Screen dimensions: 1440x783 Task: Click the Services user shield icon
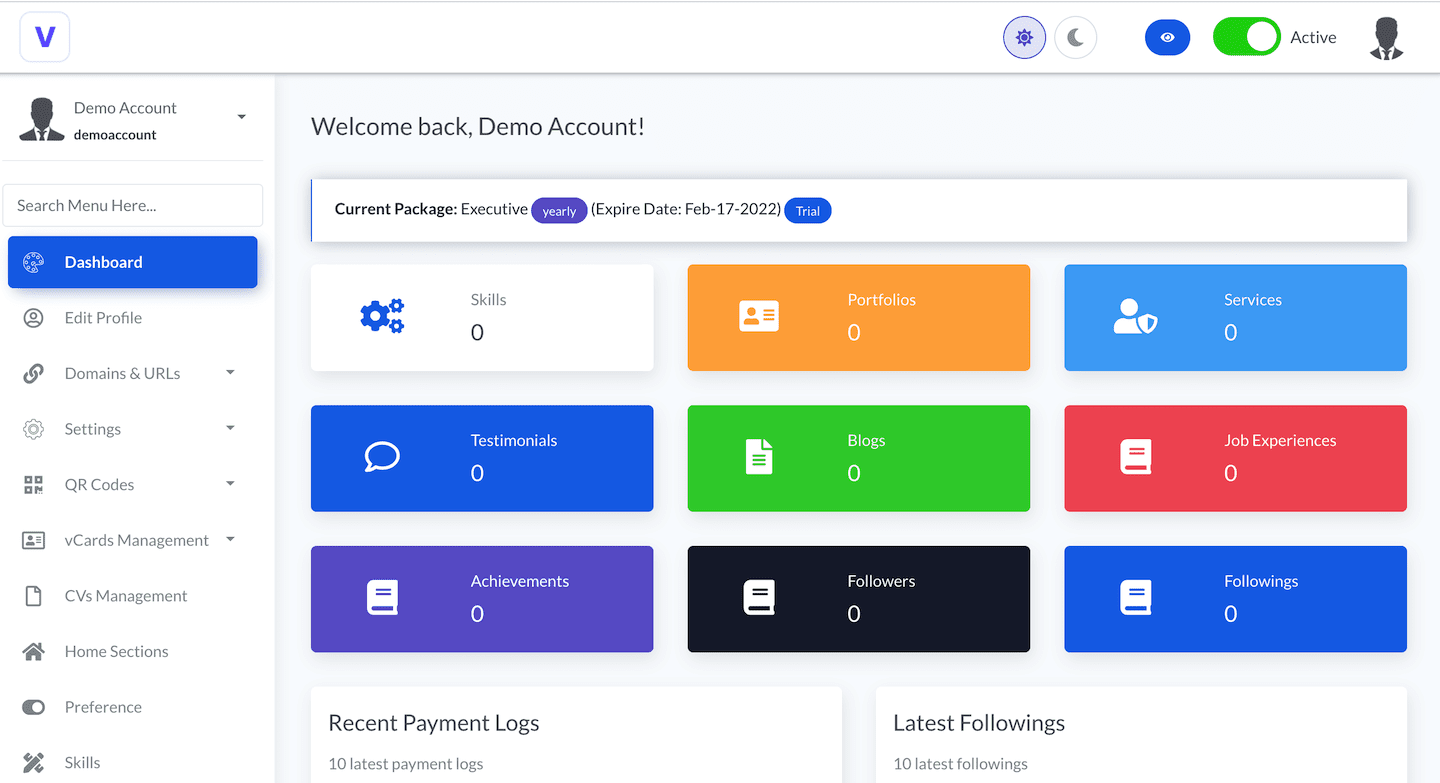coord(1135,317)
